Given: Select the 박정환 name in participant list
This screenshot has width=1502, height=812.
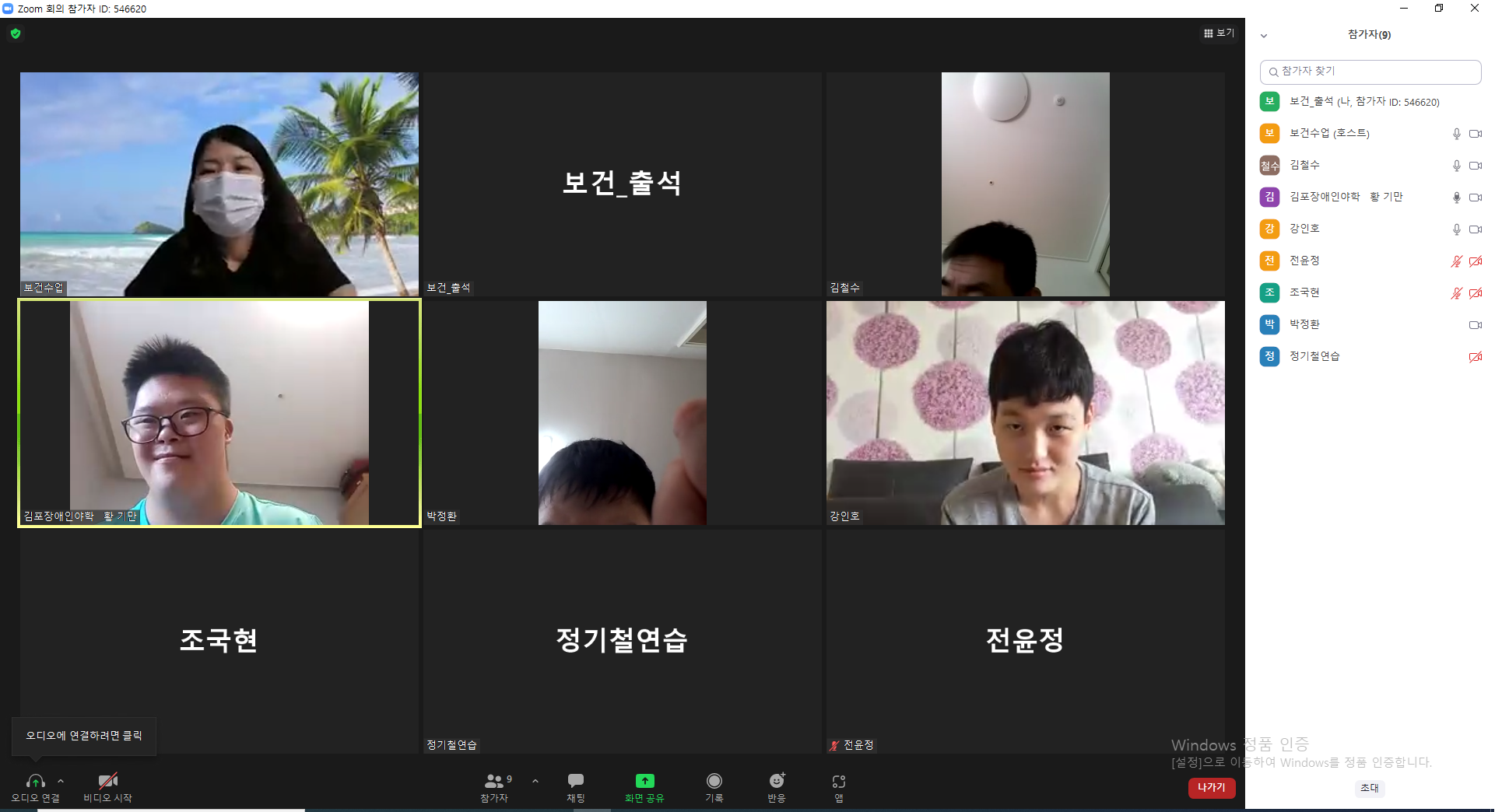Looking at the screenshot, I should tap(1304, 324).
